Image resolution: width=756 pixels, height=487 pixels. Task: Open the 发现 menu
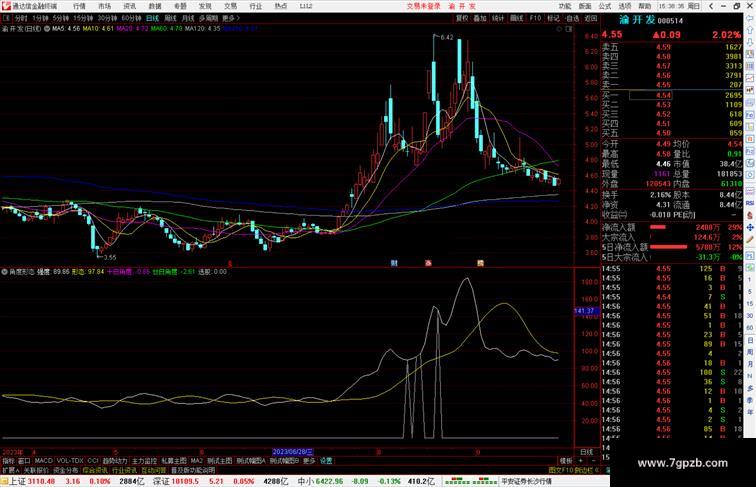pyautogui.click(x=205, y=6)
